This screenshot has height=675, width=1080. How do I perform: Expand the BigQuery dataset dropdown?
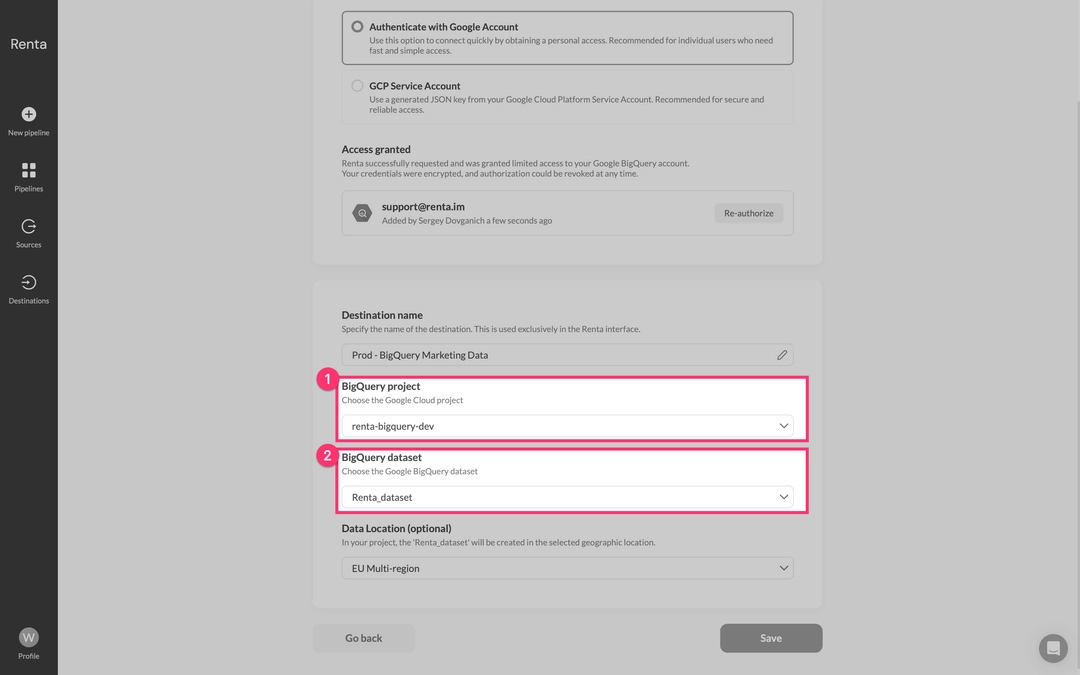[567, 497]
